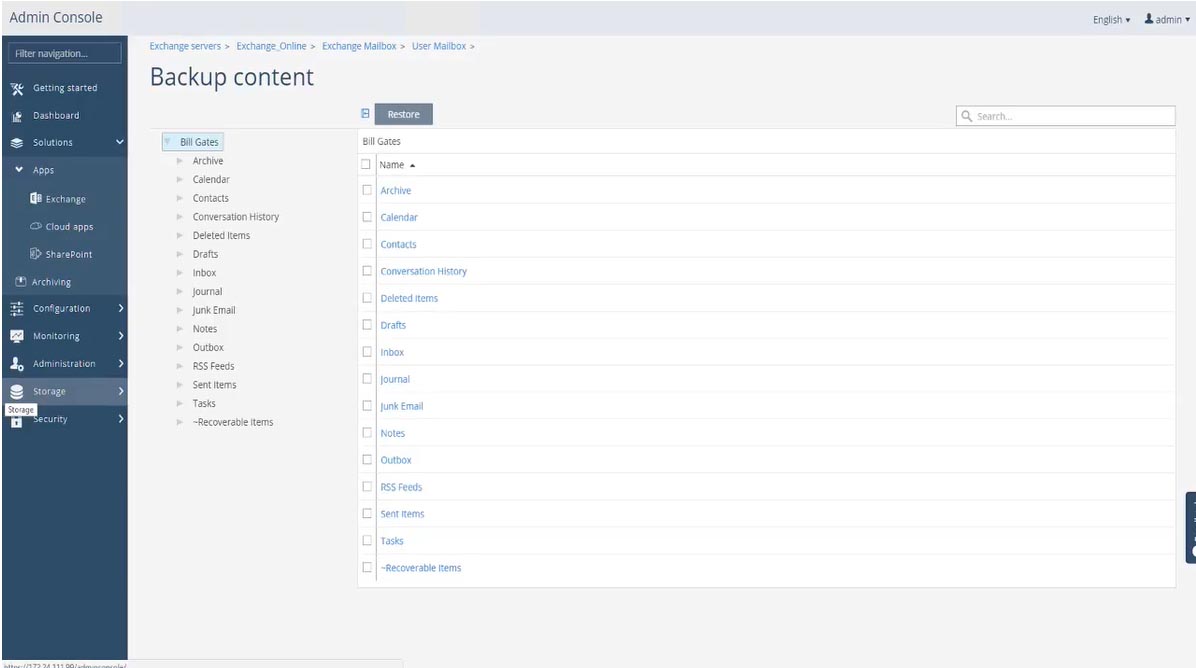1196x668 pixels.
Task: Click the search magnifier icon
Action: point(966,116)
